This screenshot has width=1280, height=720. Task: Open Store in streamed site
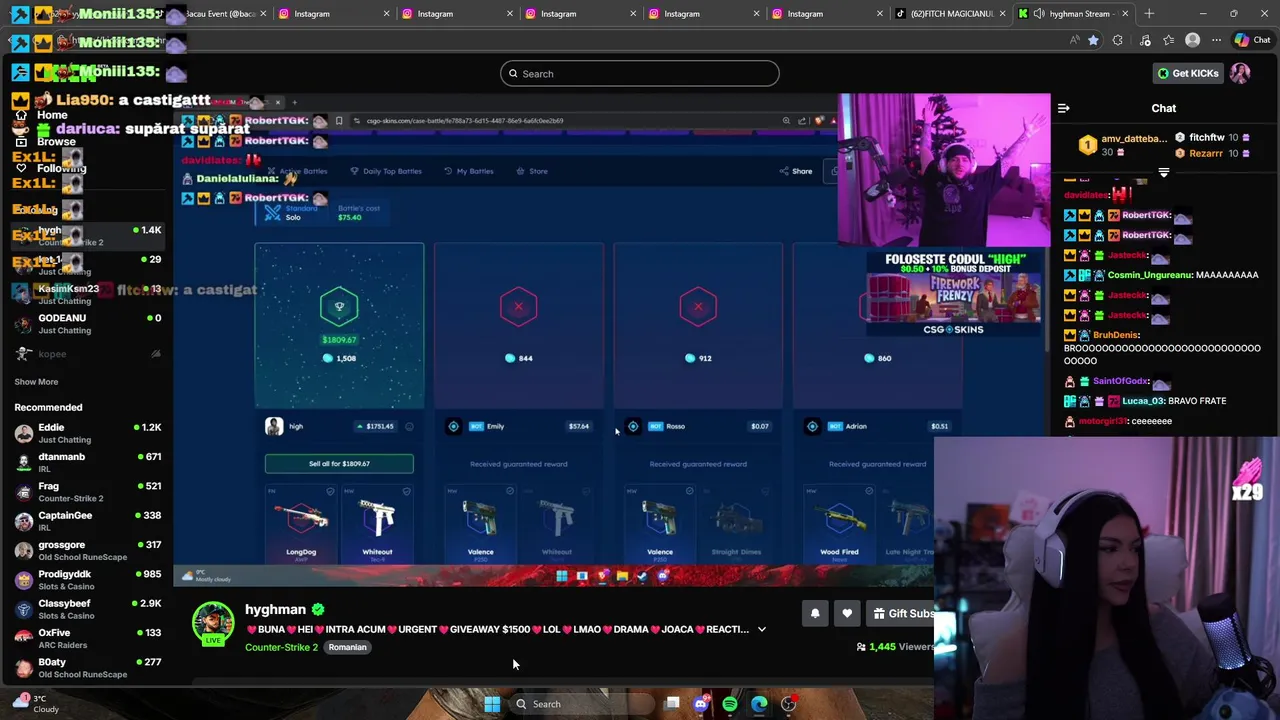click(532, 171)
